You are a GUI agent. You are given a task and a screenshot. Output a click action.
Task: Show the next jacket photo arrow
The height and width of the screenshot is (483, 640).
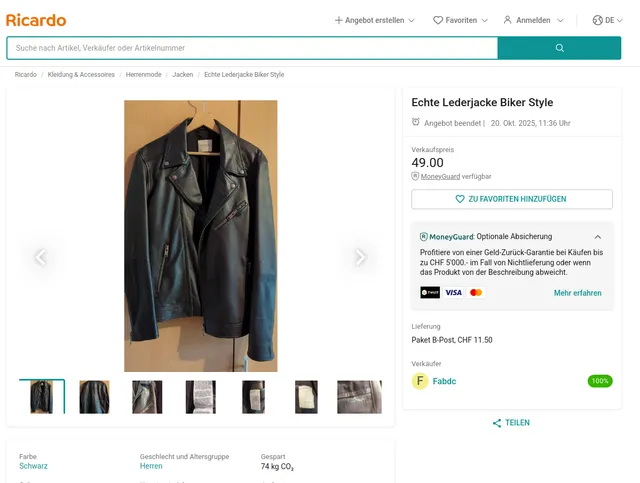click(x=360, y=257)
